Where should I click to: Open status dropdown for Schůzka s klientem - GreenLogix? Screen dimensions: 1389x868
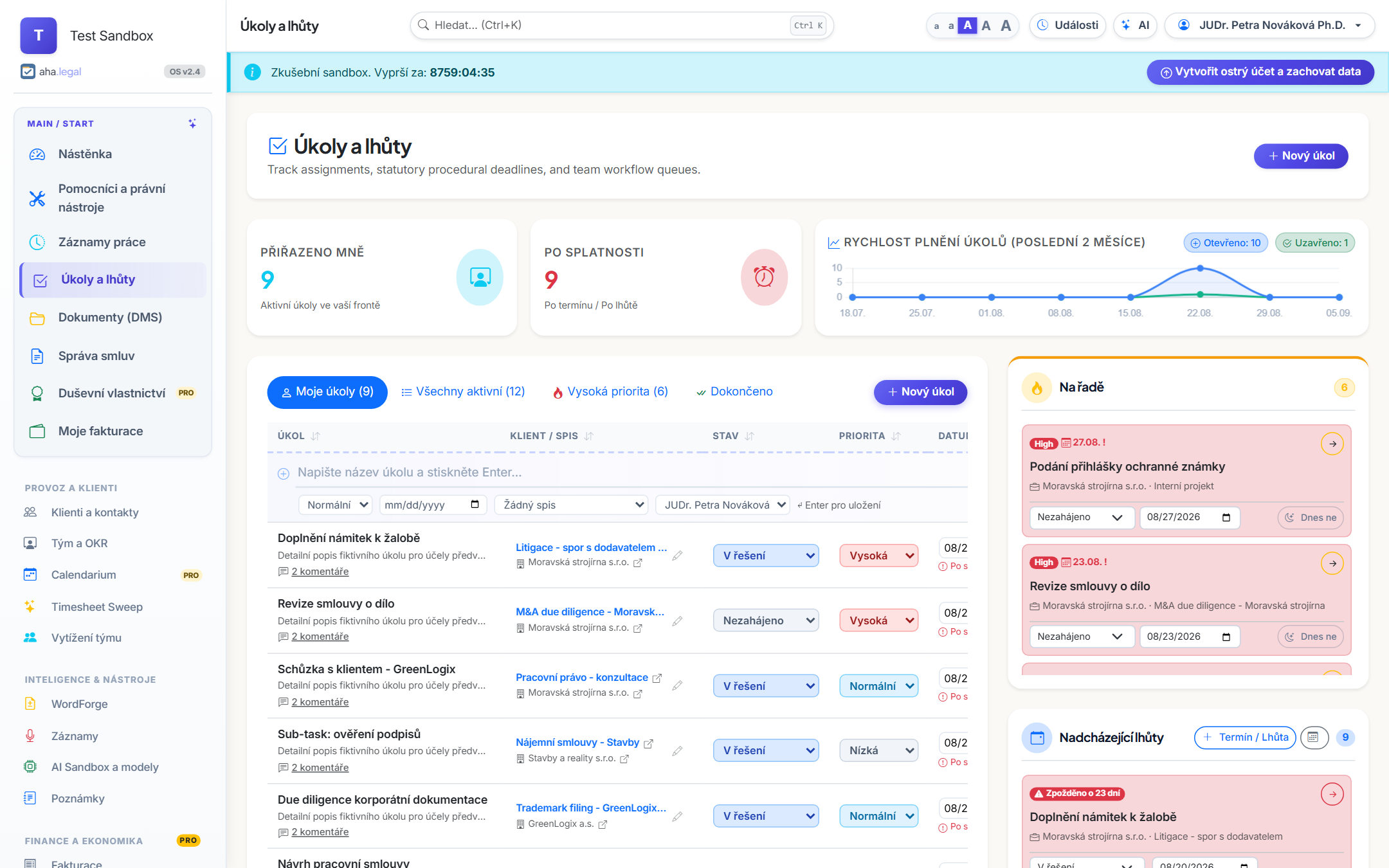(x=766, y=686)
